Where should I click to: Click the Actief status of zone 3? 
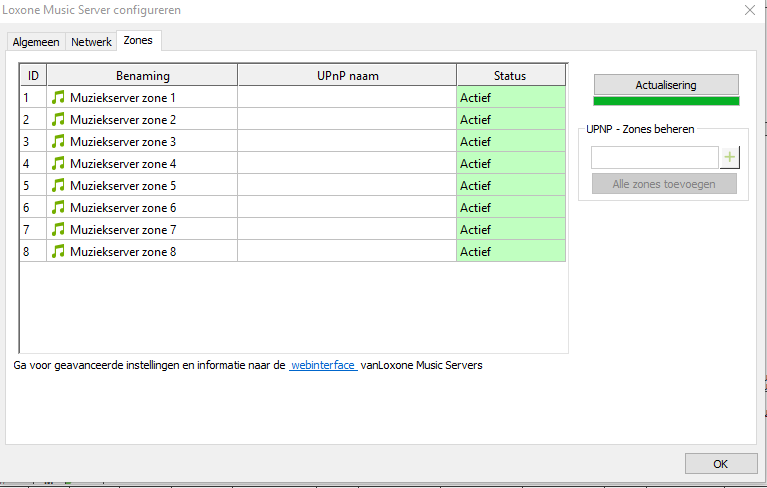[511, 142]
